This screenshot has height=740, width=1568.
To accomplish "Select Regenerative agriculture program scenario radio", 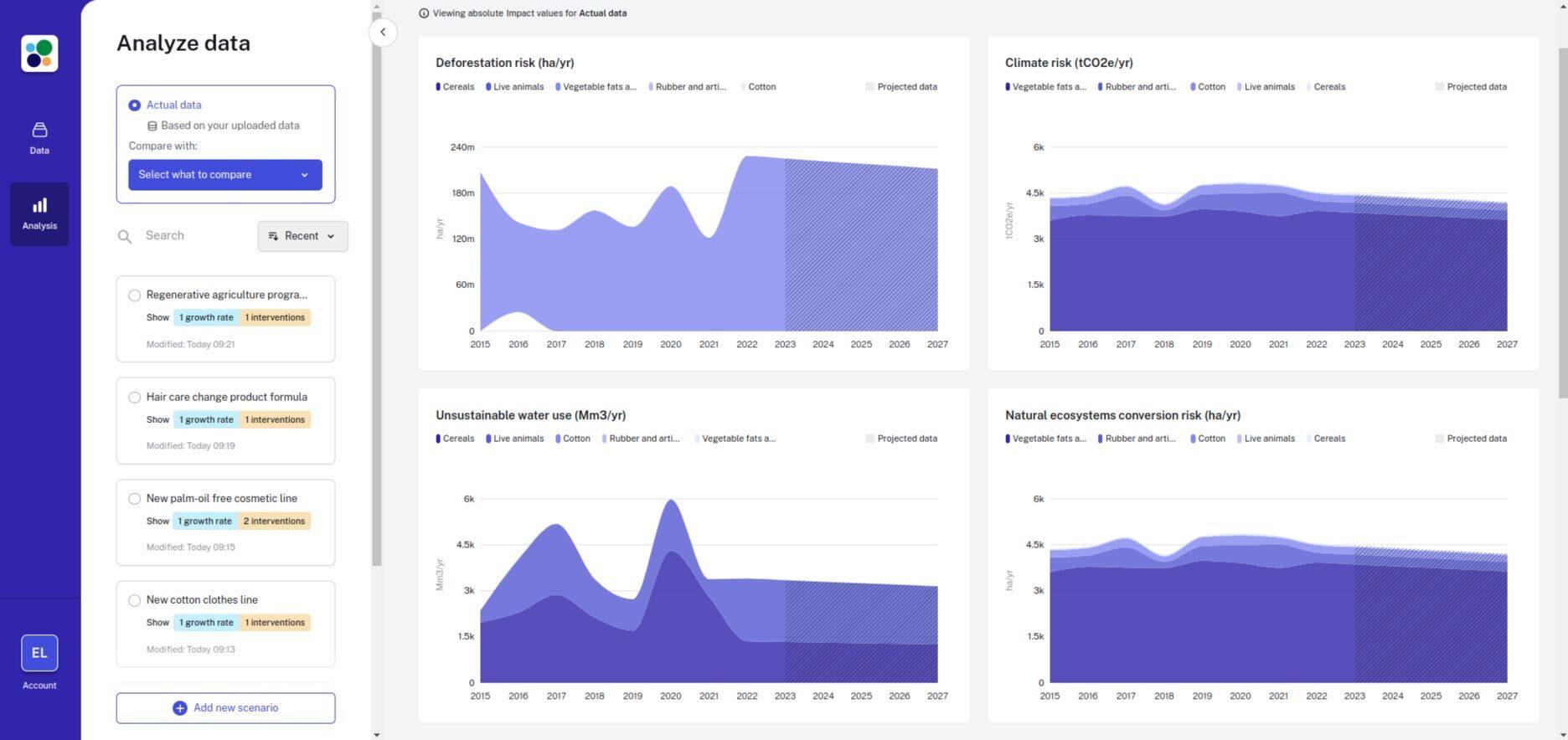I will (x=134, y=295).
